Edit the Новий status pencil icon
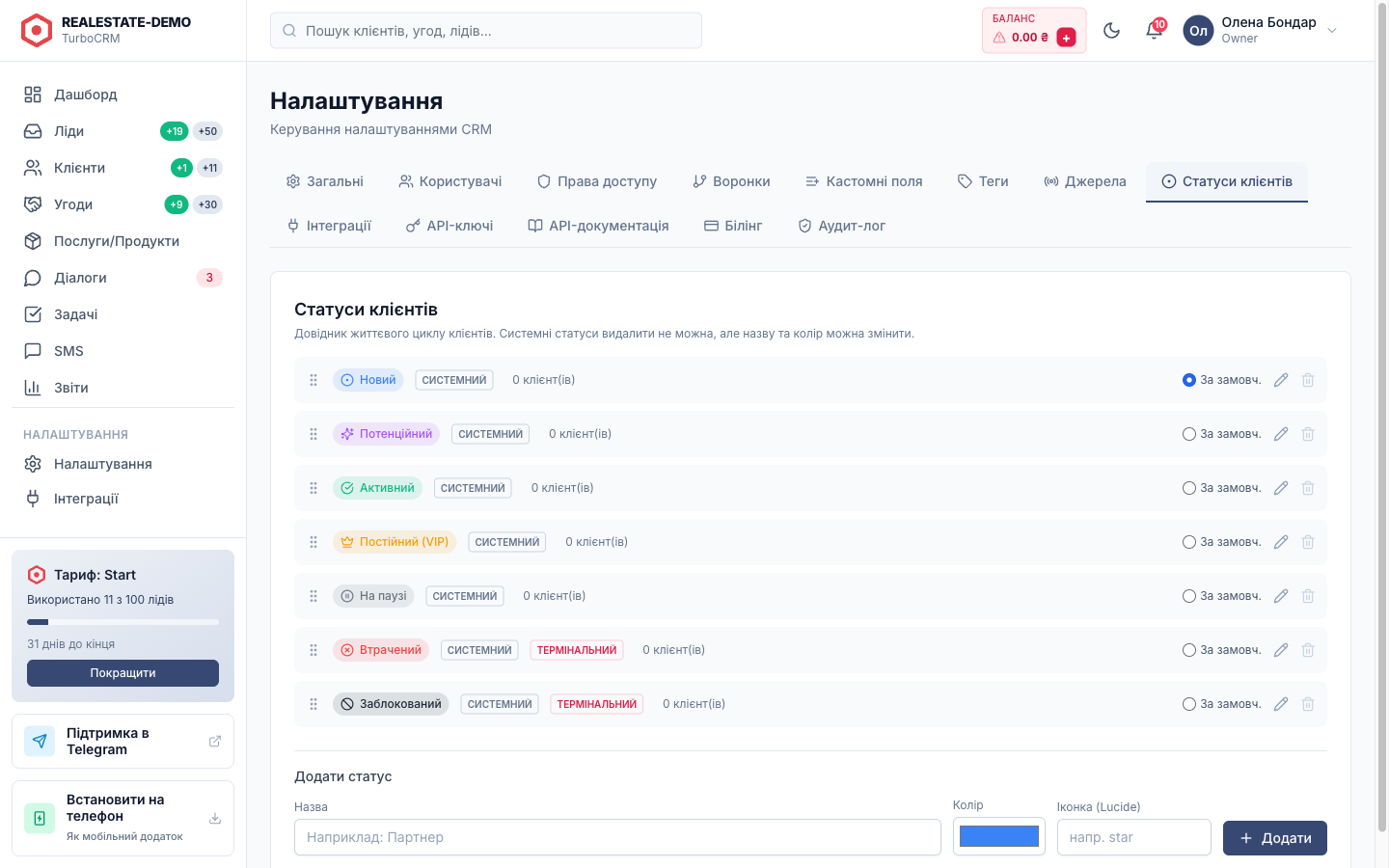The height and width of the screenshot is (868, 1389). click(1281, 380)
